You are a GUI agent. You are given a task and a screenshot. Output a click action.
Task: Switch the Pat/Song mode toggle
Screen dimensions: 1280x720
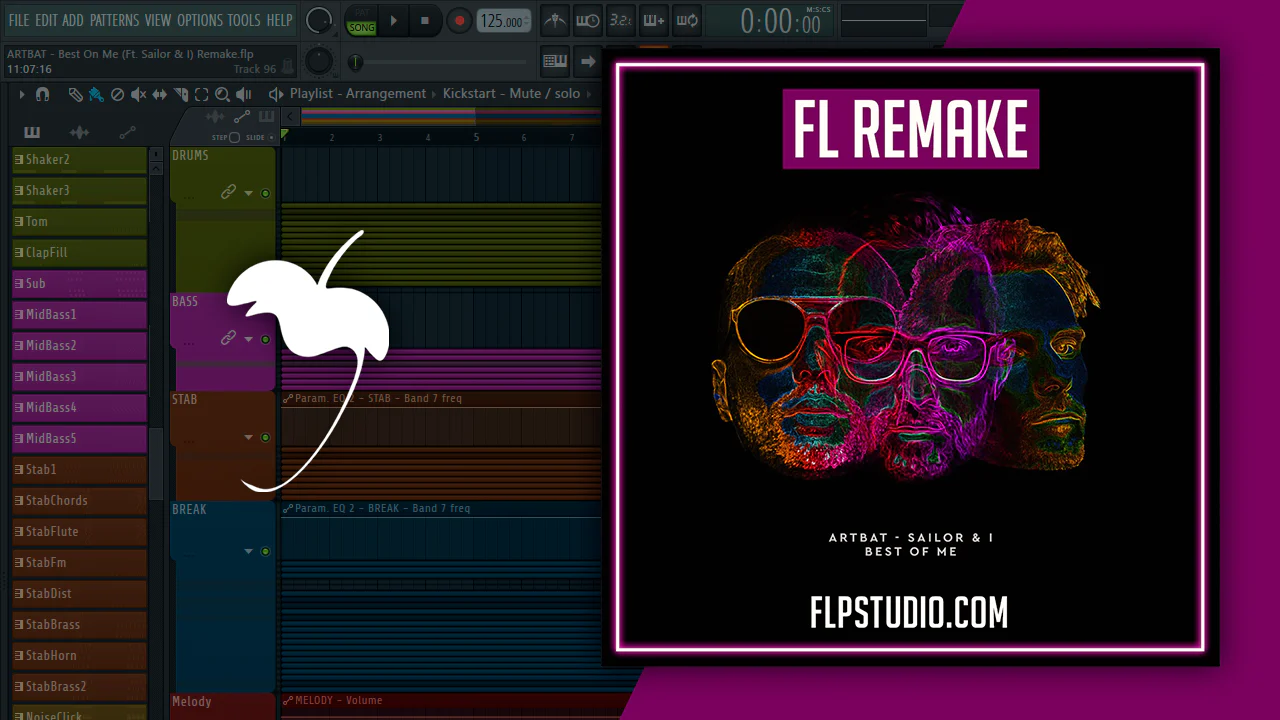click(361, 21)
